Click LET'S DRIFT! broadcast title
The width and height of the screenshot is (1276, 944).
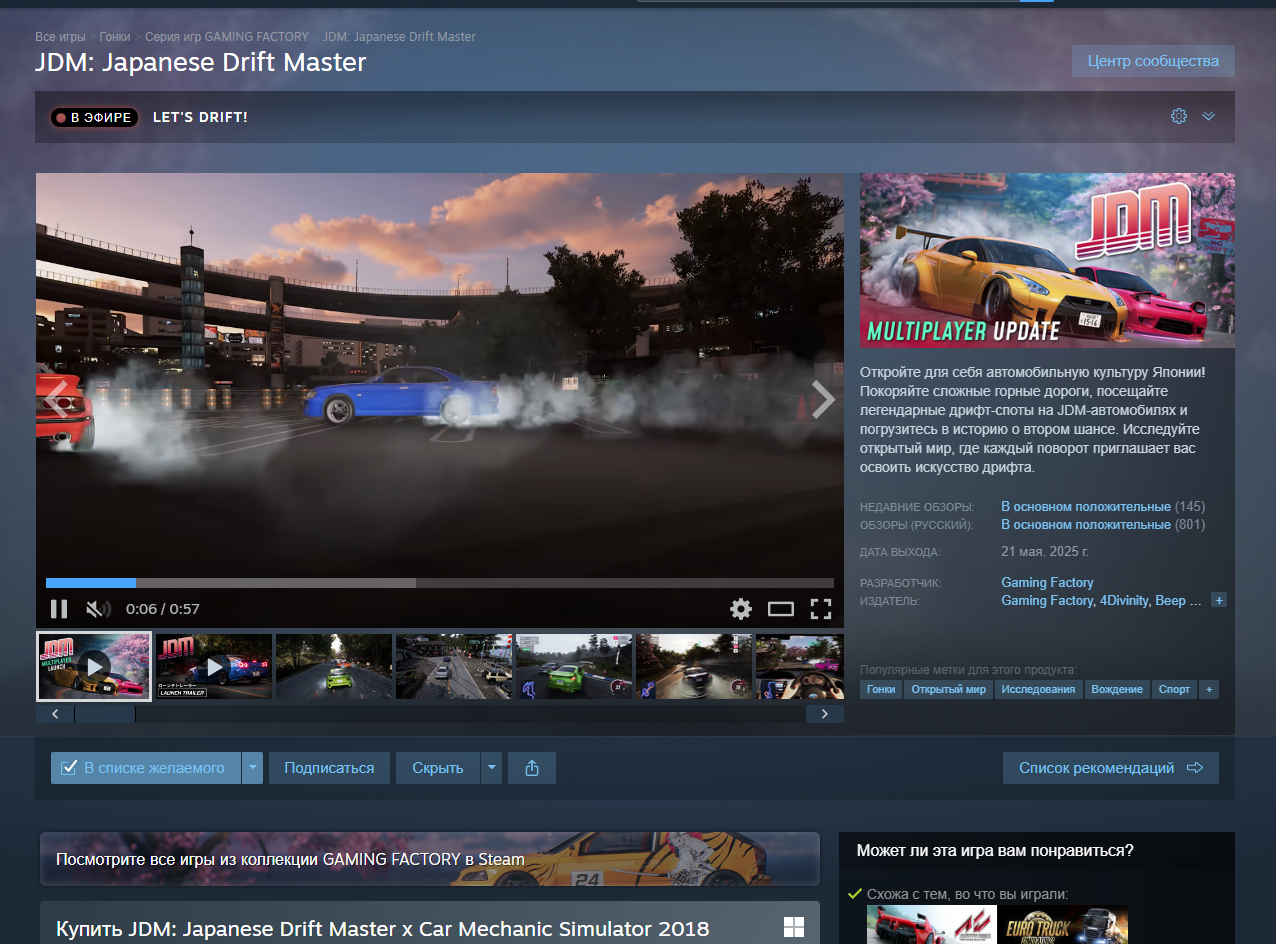[x=200, y=117]
